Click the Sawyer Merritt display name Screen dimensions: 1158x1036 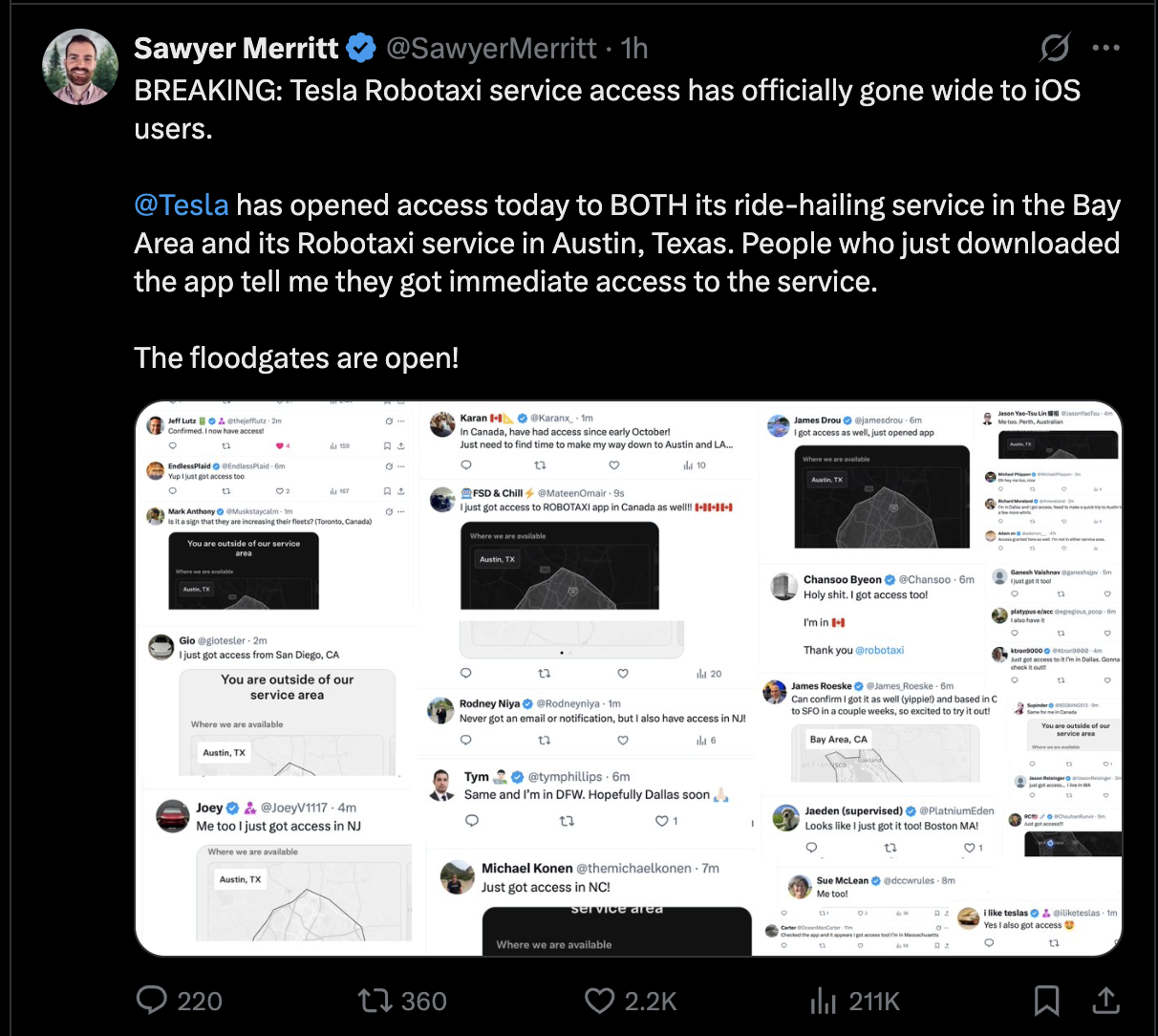click(236, 48)
